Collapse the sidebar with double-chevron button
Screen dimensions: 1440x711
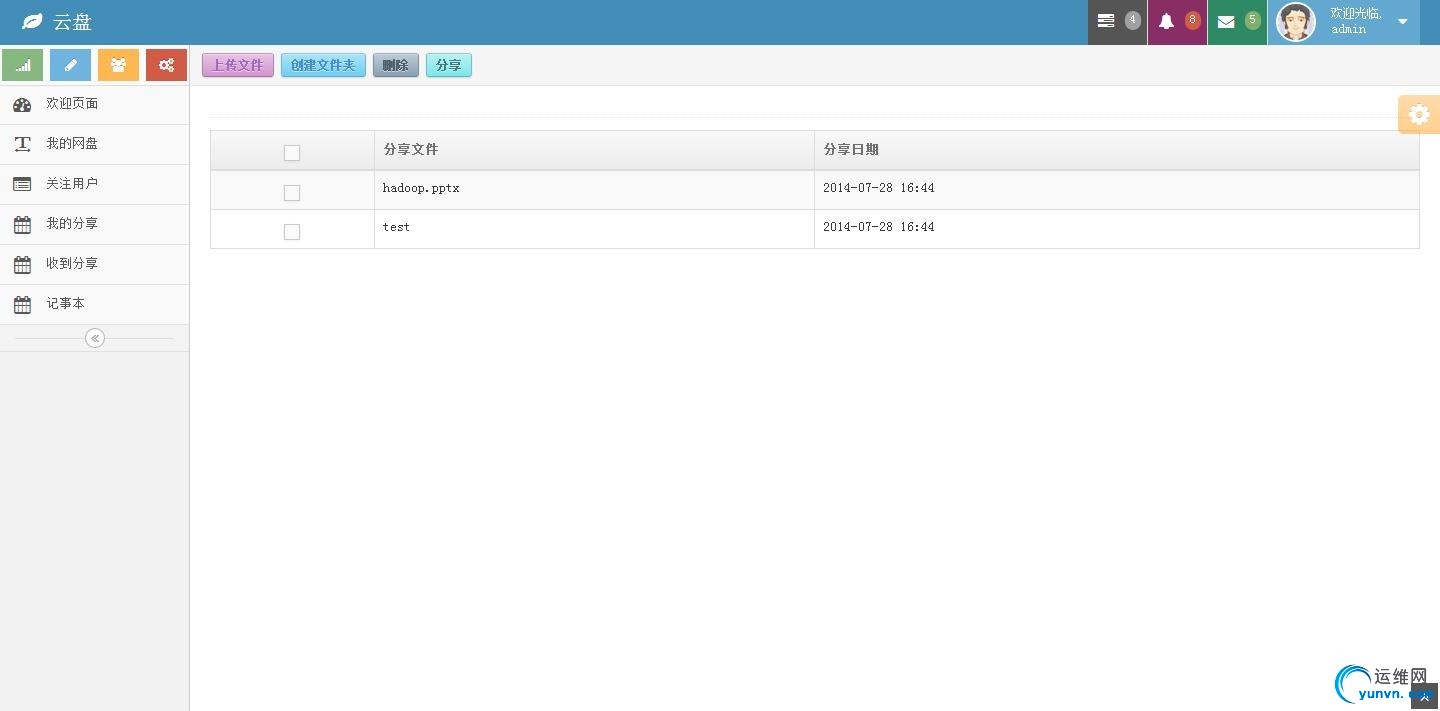[x=95, y=338]
